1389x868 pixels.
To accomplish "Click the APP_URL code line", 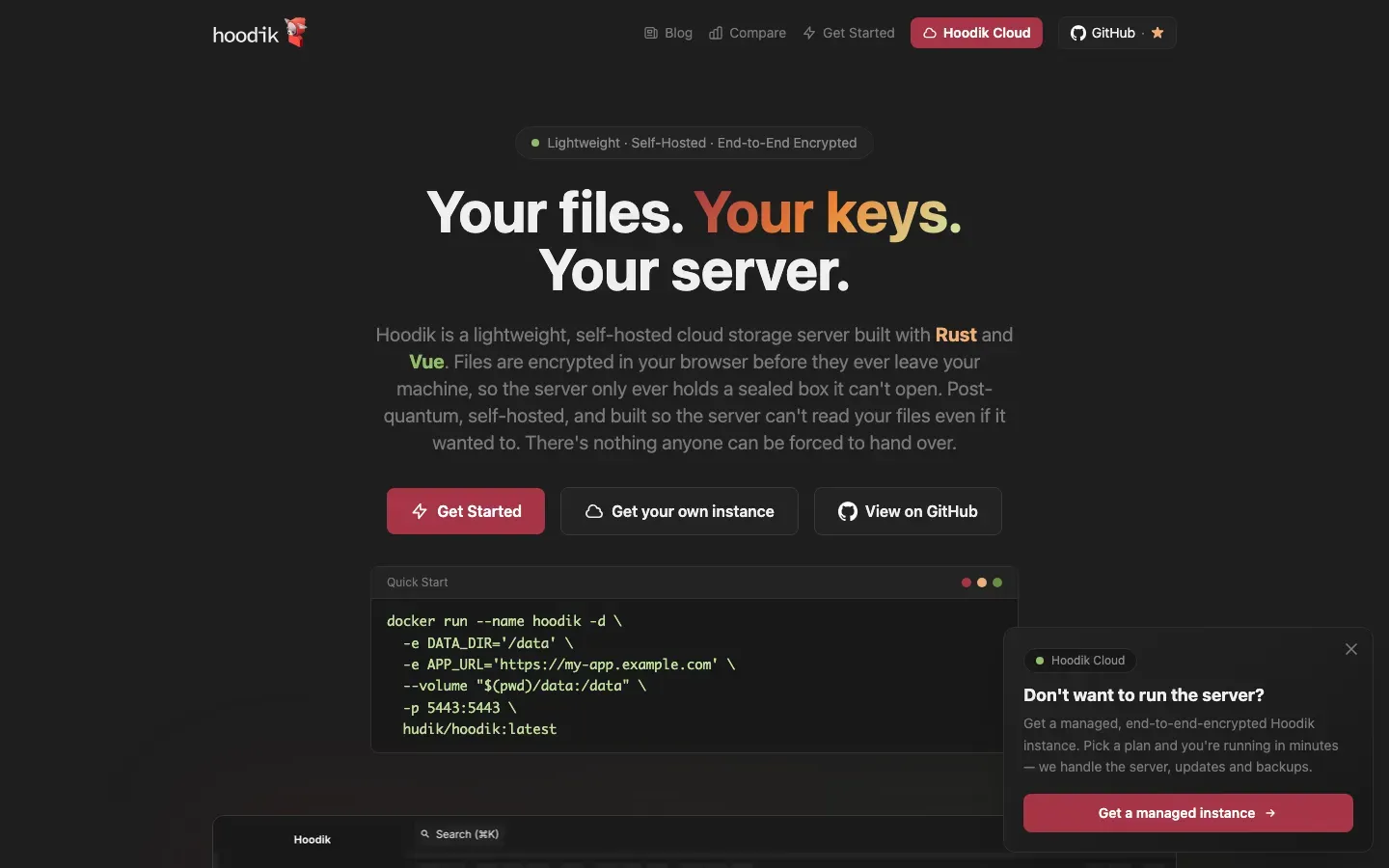I will coord(569,665).
